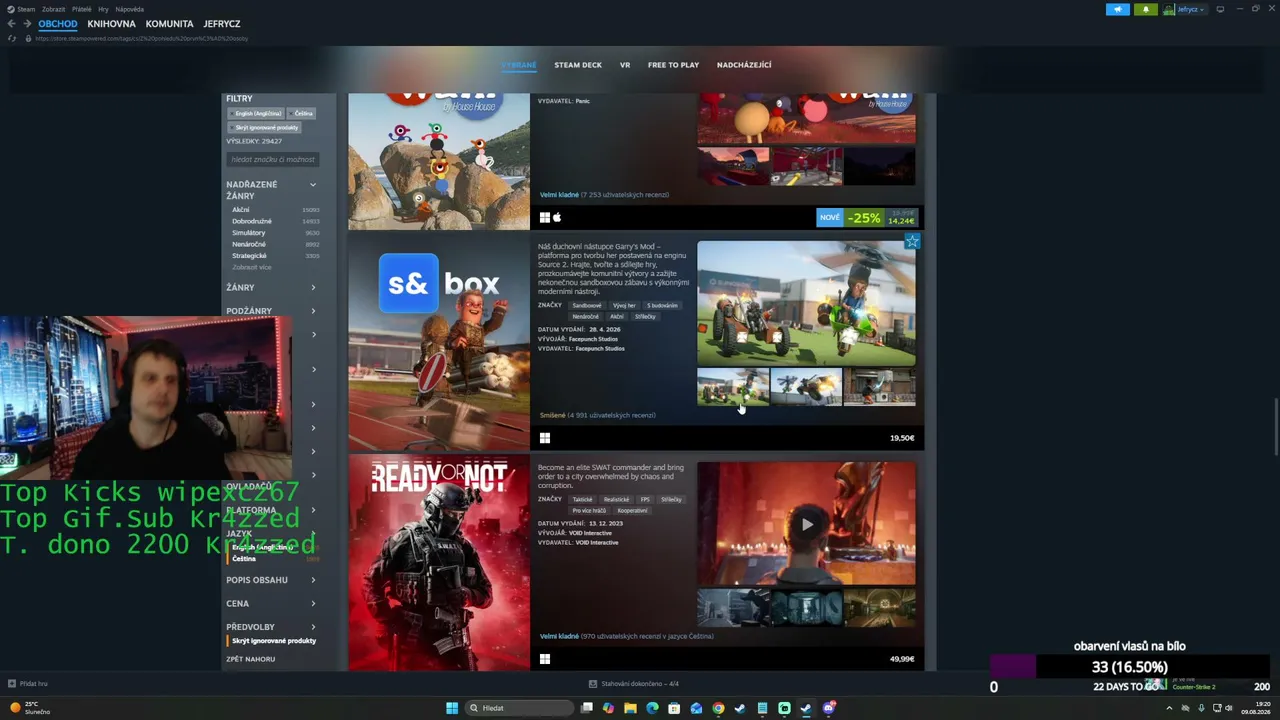The width and height of the screenshot is (1280, 720).
Task: Remove the English (Angličtina) filter chip
Action: pos(257,113)
